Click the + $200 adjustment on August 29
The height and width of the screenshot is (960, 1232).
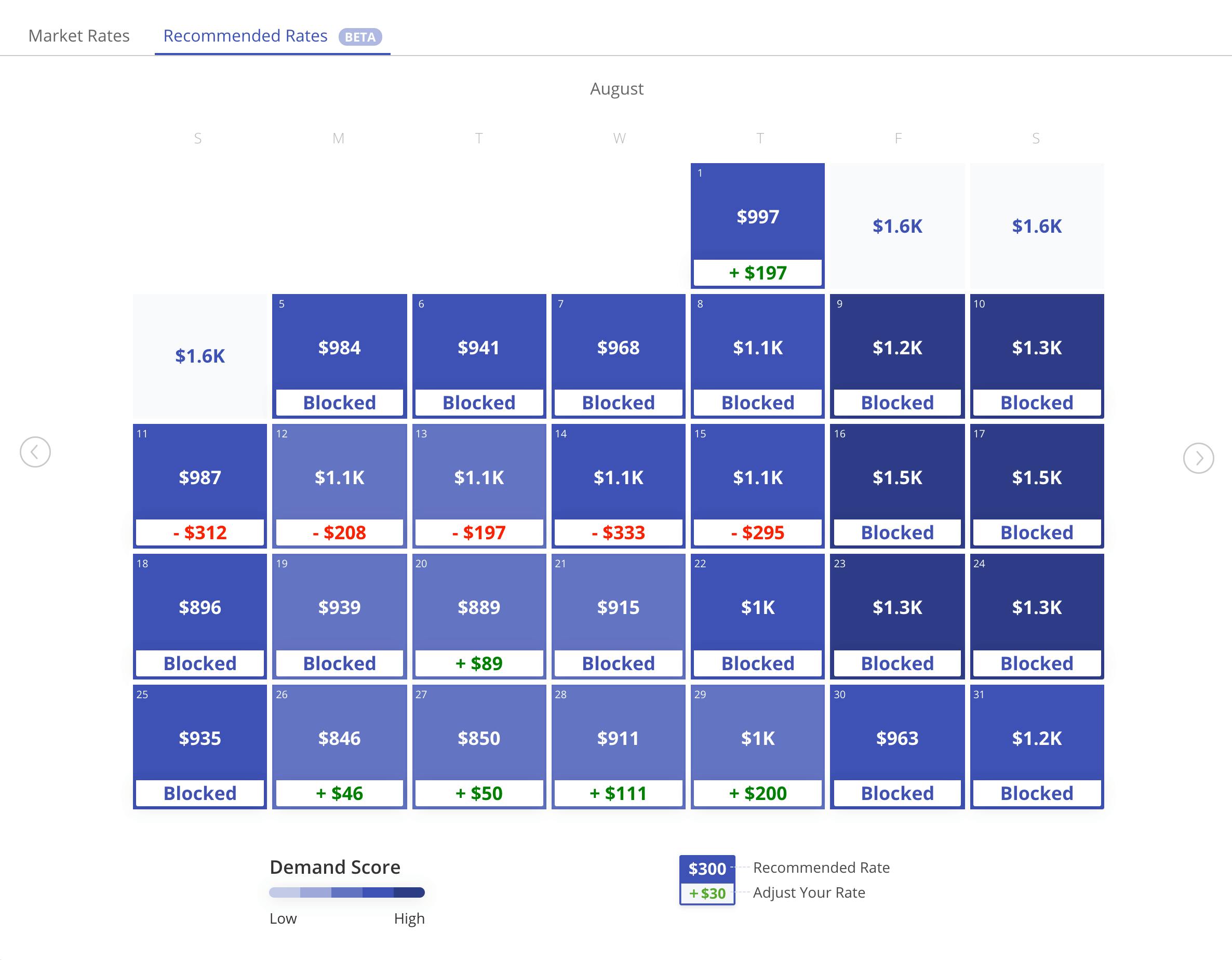757,794
